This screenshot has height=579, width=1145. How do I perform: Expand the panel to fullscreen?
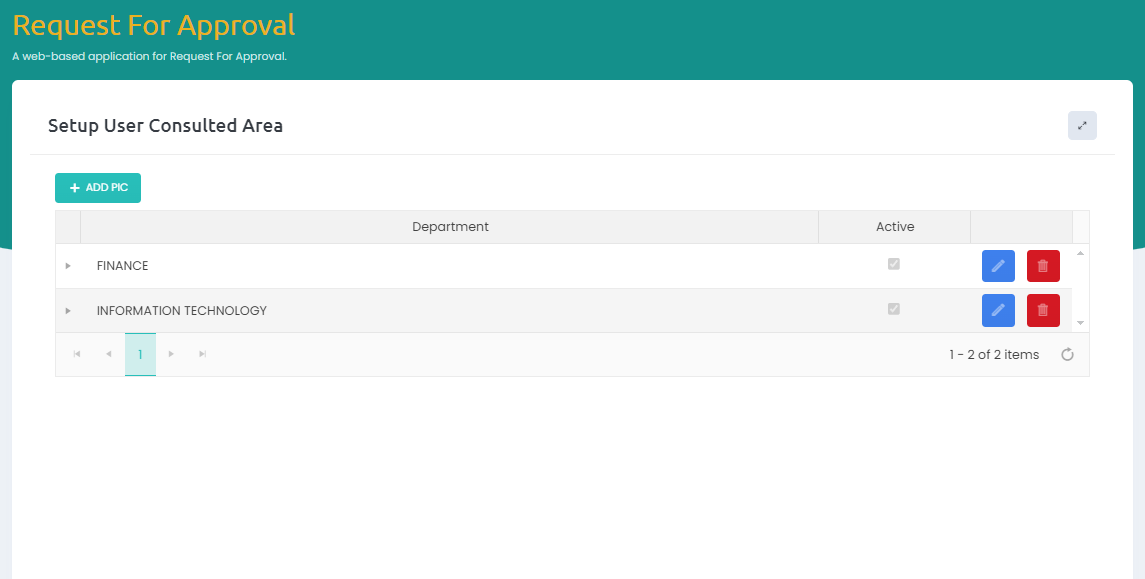pyautogui.click(x=1082, y=126)
